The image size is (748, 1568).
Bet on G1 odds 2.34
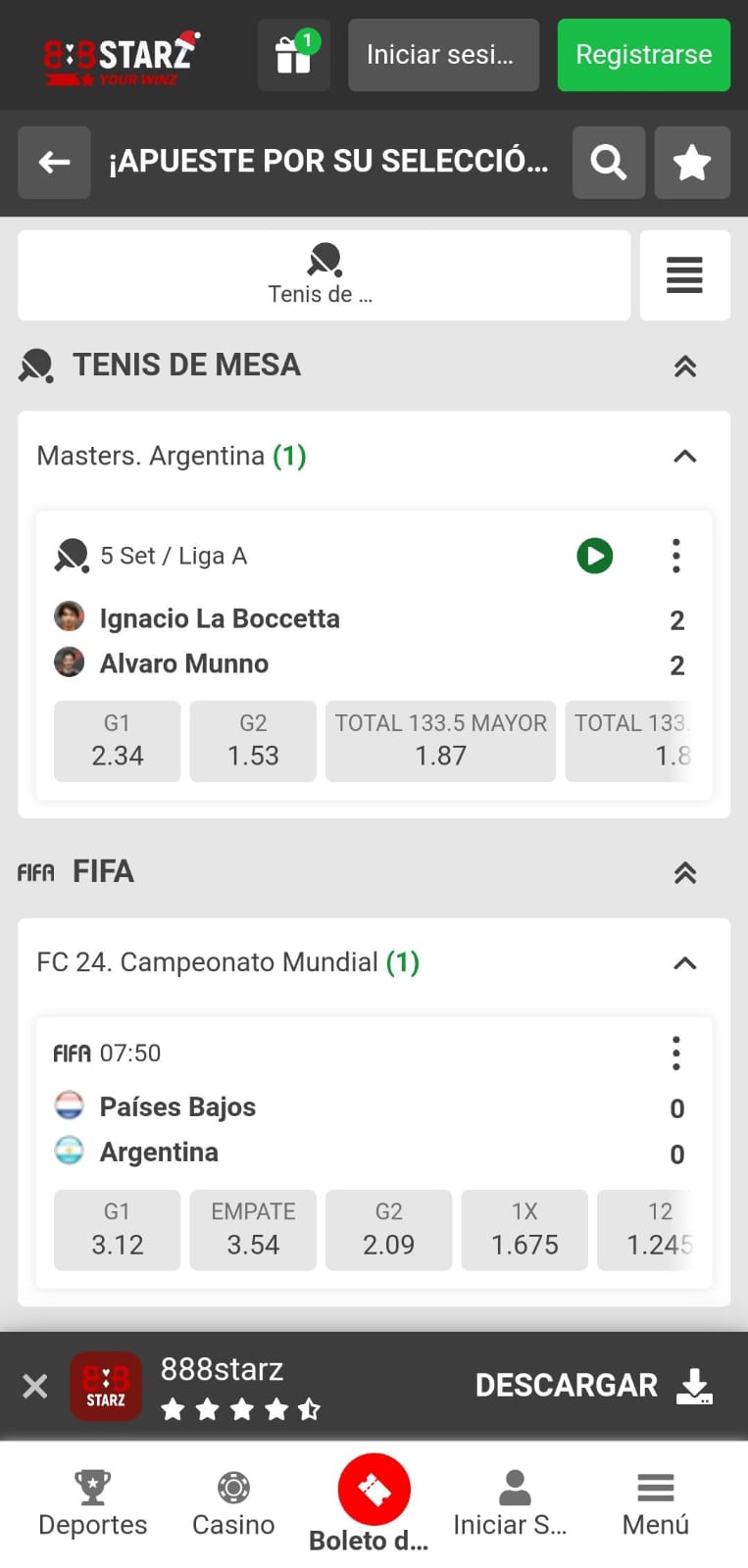tap(118, 741)
